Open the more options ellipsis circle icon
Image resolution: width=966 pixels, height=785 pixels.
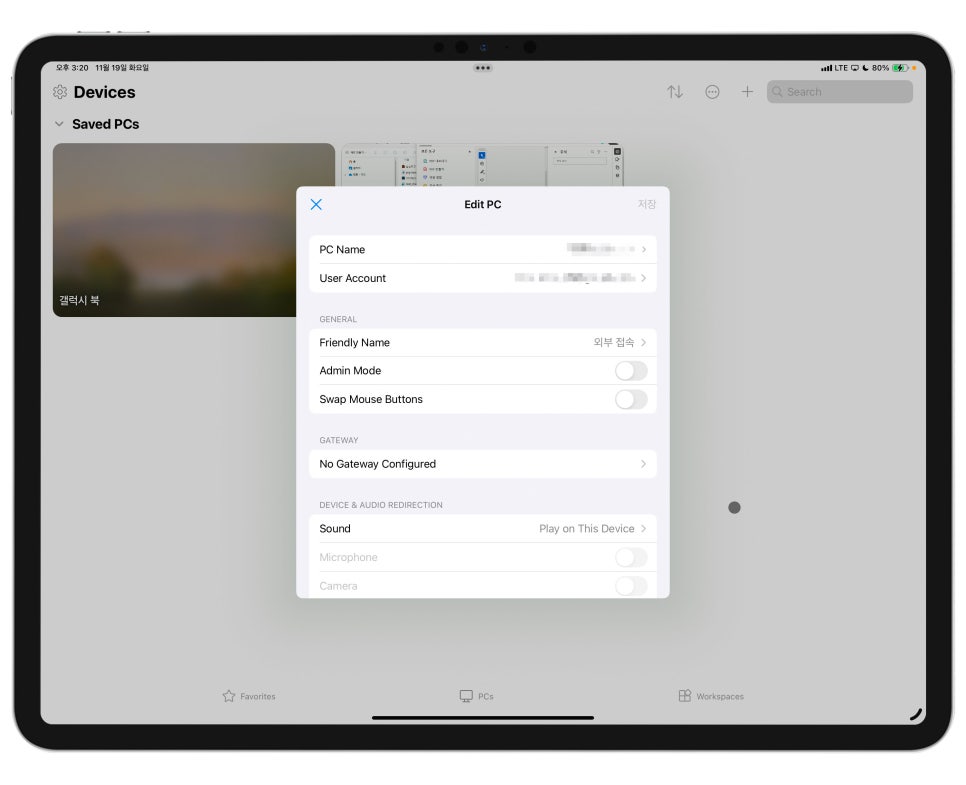click(x=712, y=92)
